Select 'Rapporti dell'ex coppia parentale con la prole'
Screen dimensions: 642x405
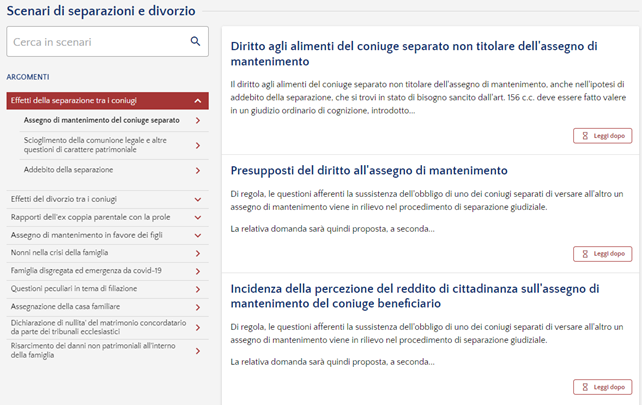[90, 217]
